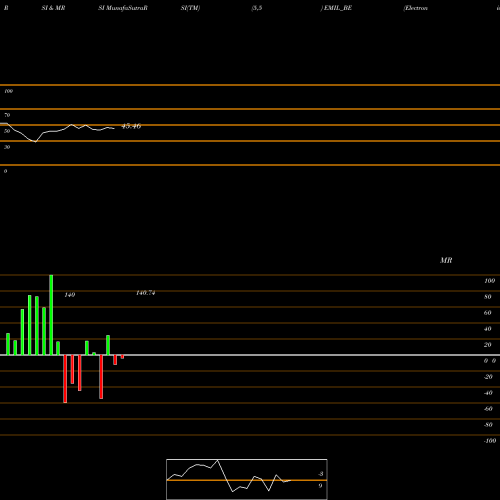Click the end of the white RSI line
The height and width of the screenshot is (500, 500).
(114, 128)
